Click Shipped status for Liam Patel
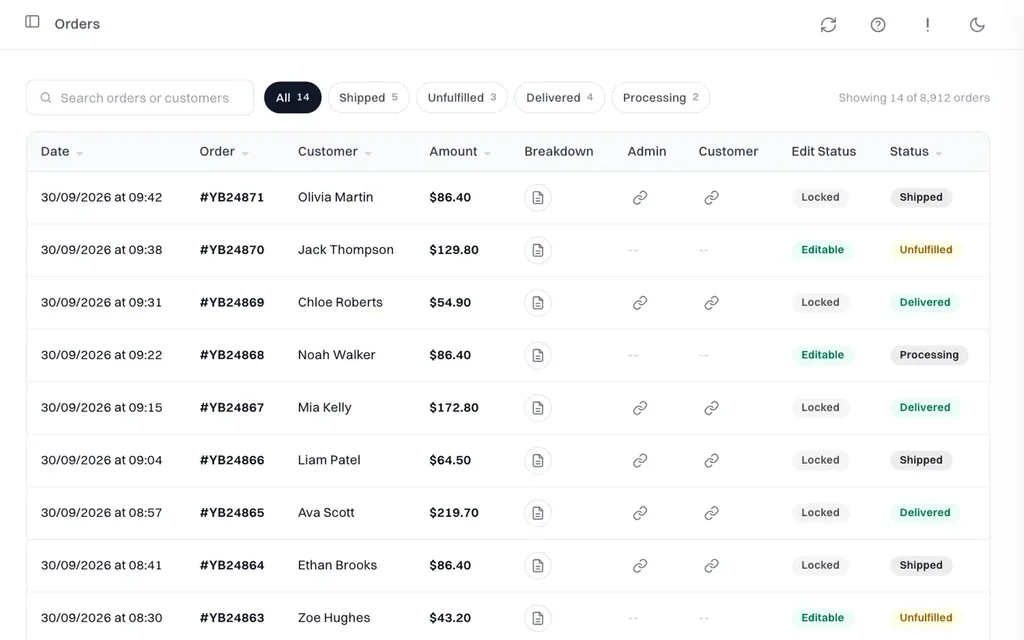The width and height of the screenshot is (1024, 640). tap(921, 460)
